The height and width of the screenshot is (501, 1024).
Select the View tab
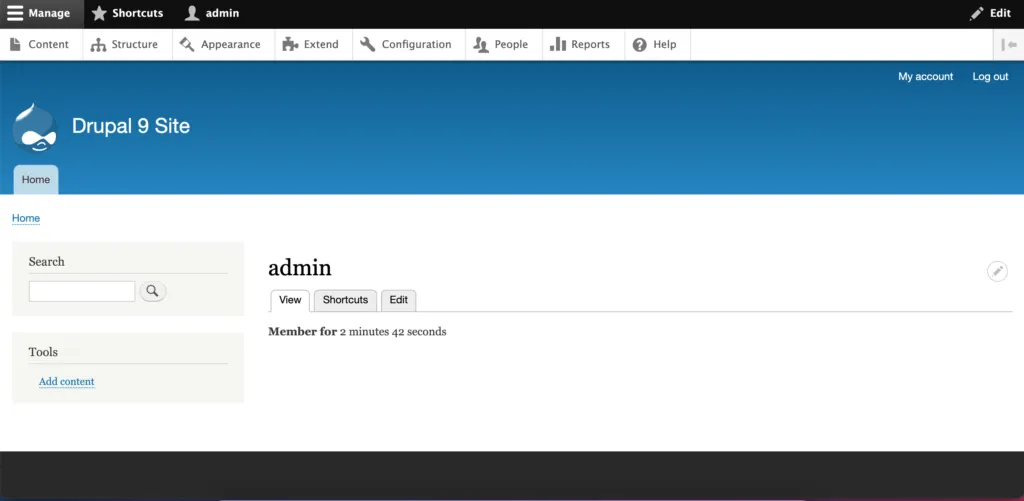click(x=290, y=300)
